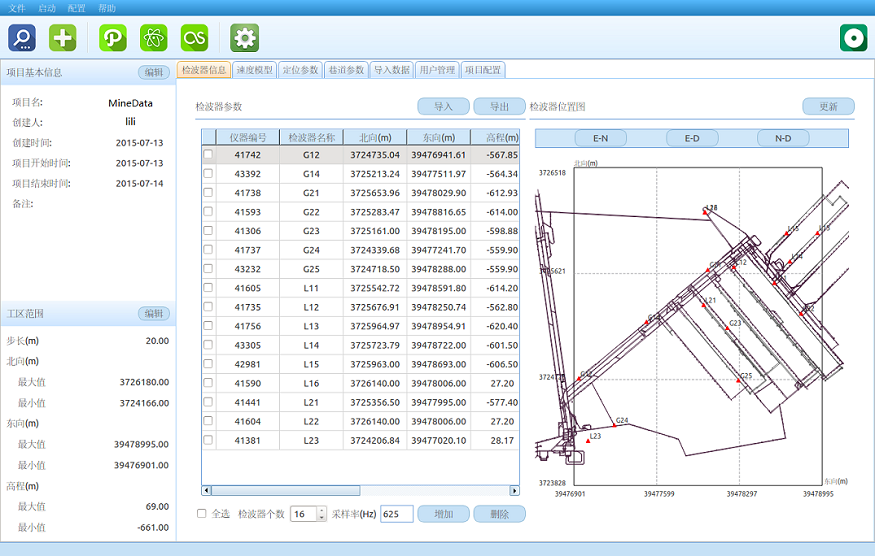Open the 文件 menu
This screenshot has height=556, width=875.
click(16, 7)
